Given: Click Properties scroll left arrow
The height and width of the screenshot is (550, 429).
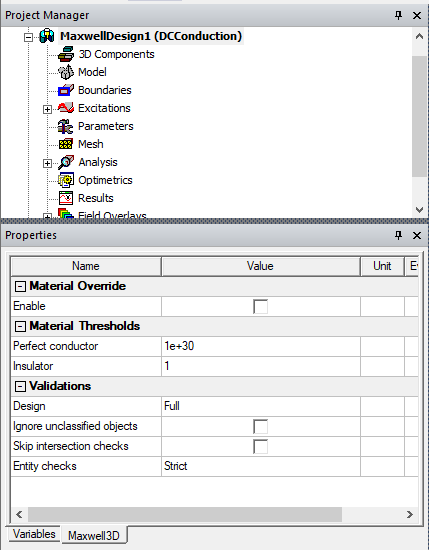Looking at the screenshot, I should (19, 515).
